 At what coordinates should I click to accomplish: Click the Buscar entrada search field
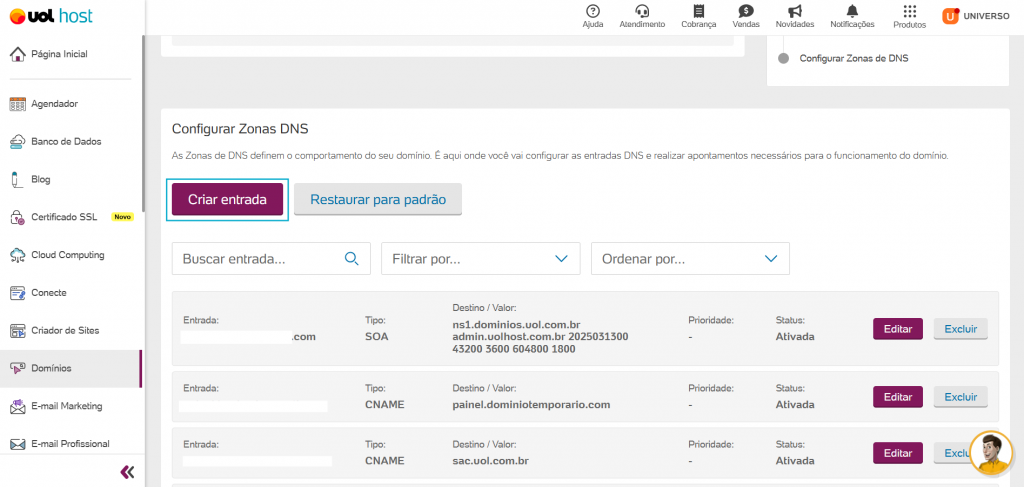click(260, 258)
